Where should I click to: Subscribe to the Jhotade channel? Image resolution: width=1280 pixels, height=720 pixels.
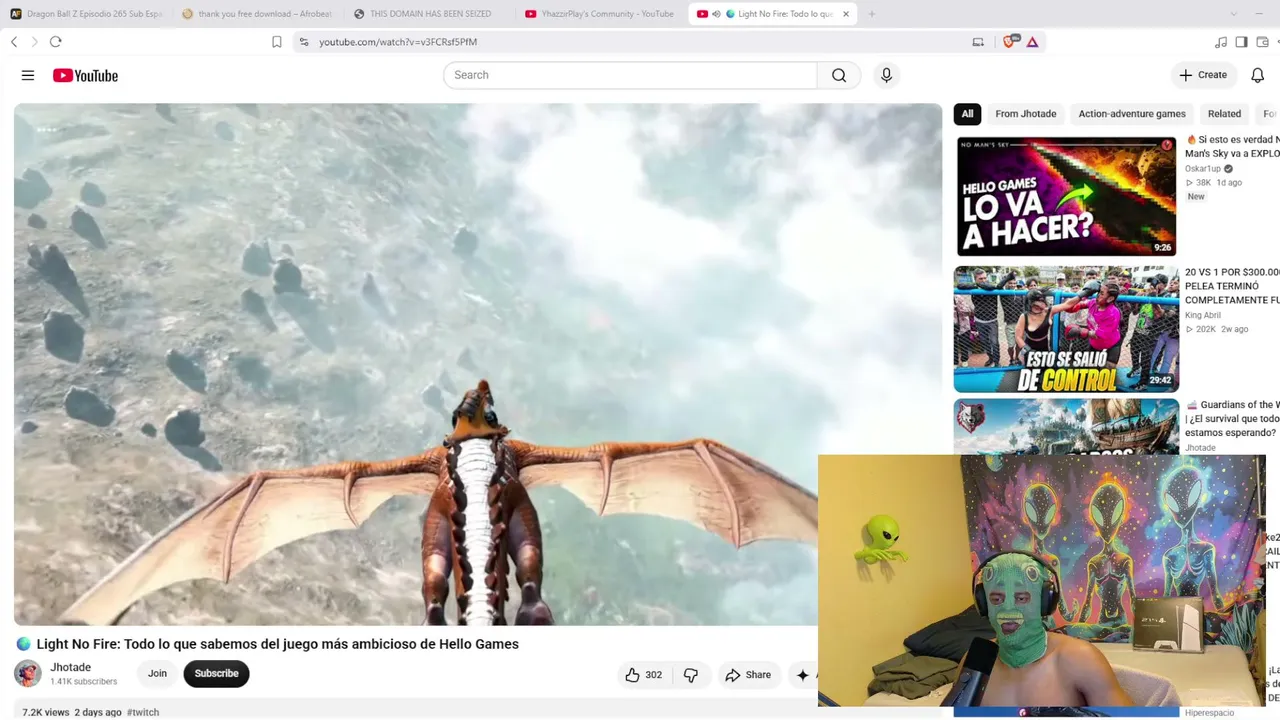(216, 674)
